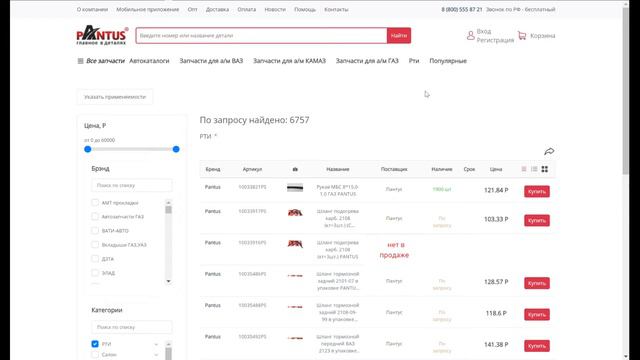Click the share arrow icon above table

point(549,151)
